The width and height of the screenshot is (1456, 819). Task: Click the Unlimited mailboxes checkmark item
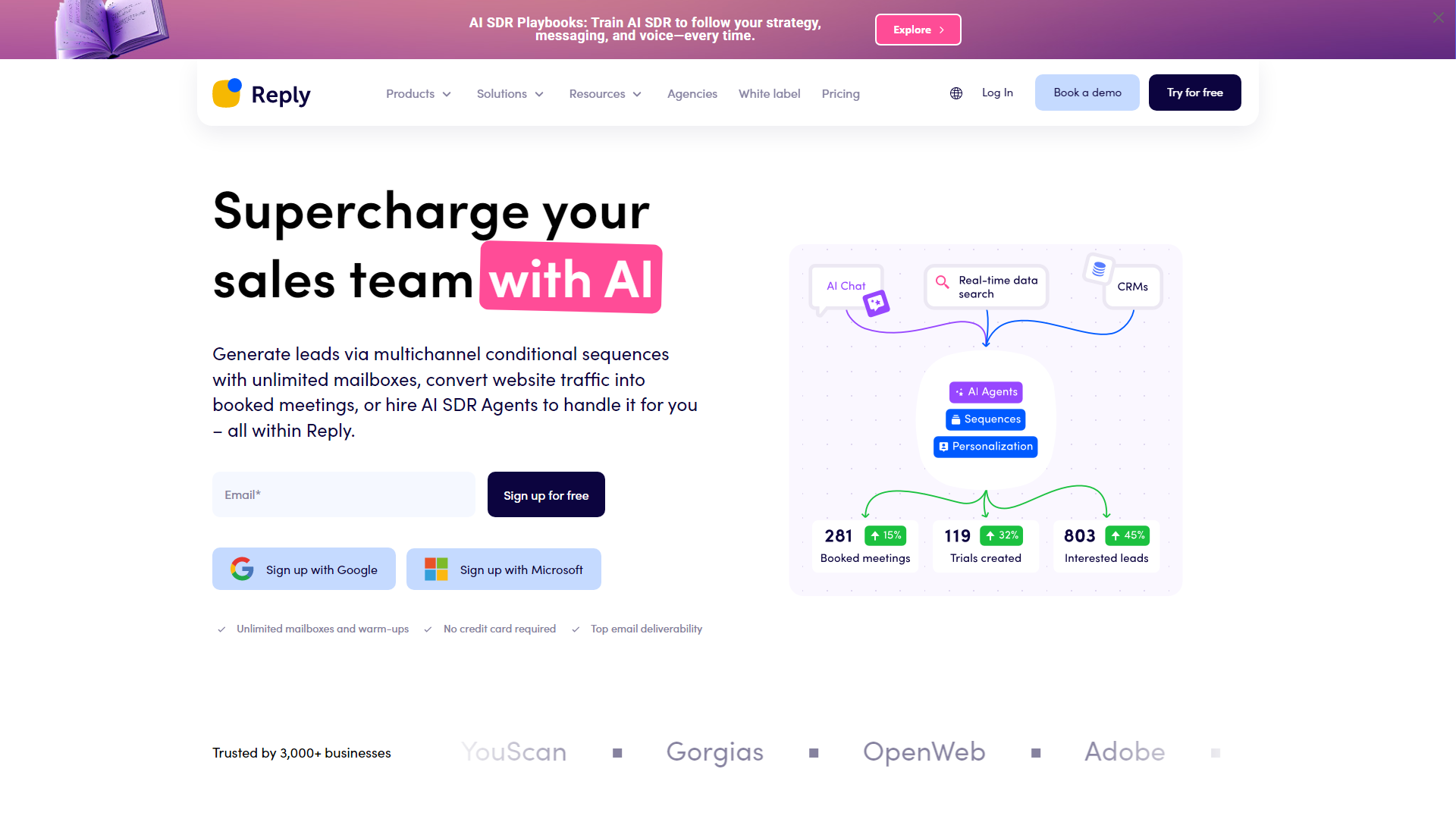[x=311, y=628]
